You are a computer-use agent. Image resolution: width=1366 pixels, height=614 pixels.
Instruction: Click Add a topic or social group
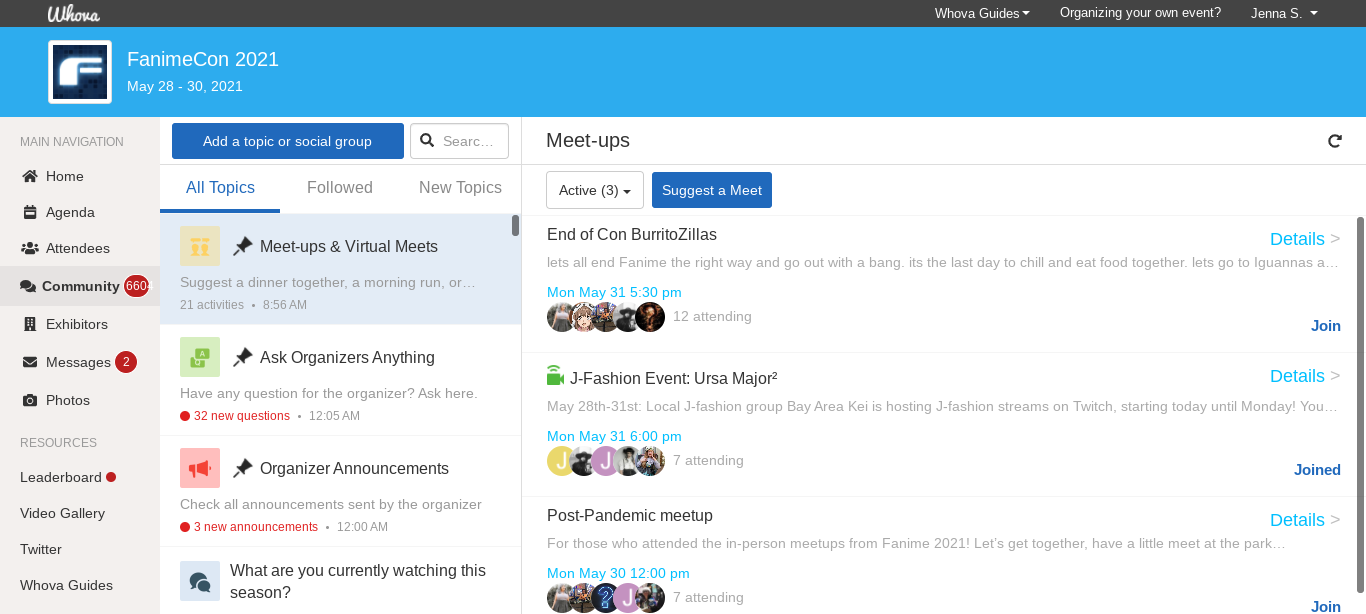click(x=288, y=141)
